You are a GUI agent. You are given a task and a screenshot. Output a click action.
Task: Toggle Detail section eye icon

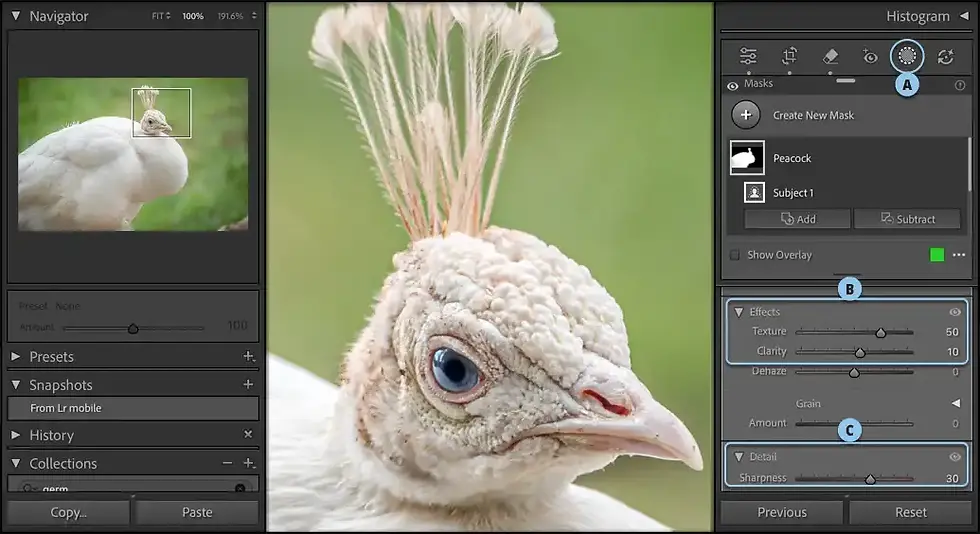click(955, 457)
